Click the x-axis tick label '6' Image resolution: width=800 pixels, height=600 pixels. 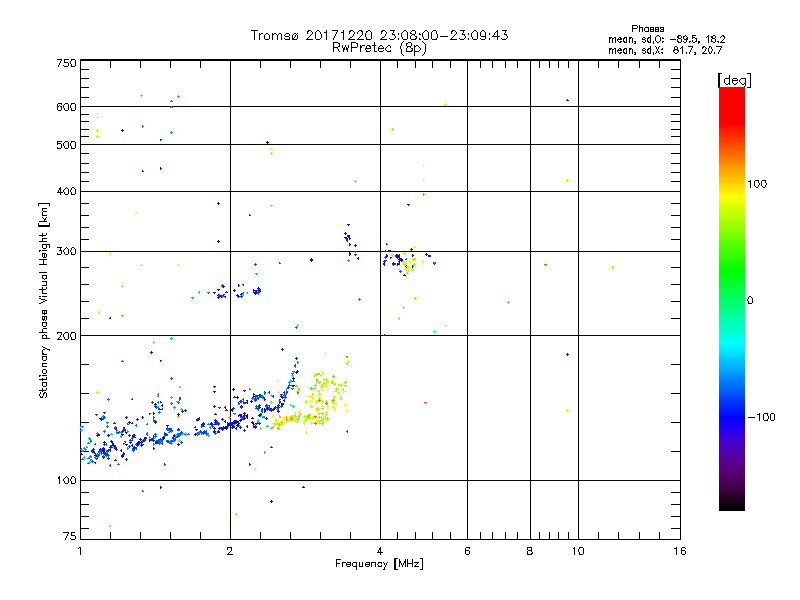coord(467,551)
